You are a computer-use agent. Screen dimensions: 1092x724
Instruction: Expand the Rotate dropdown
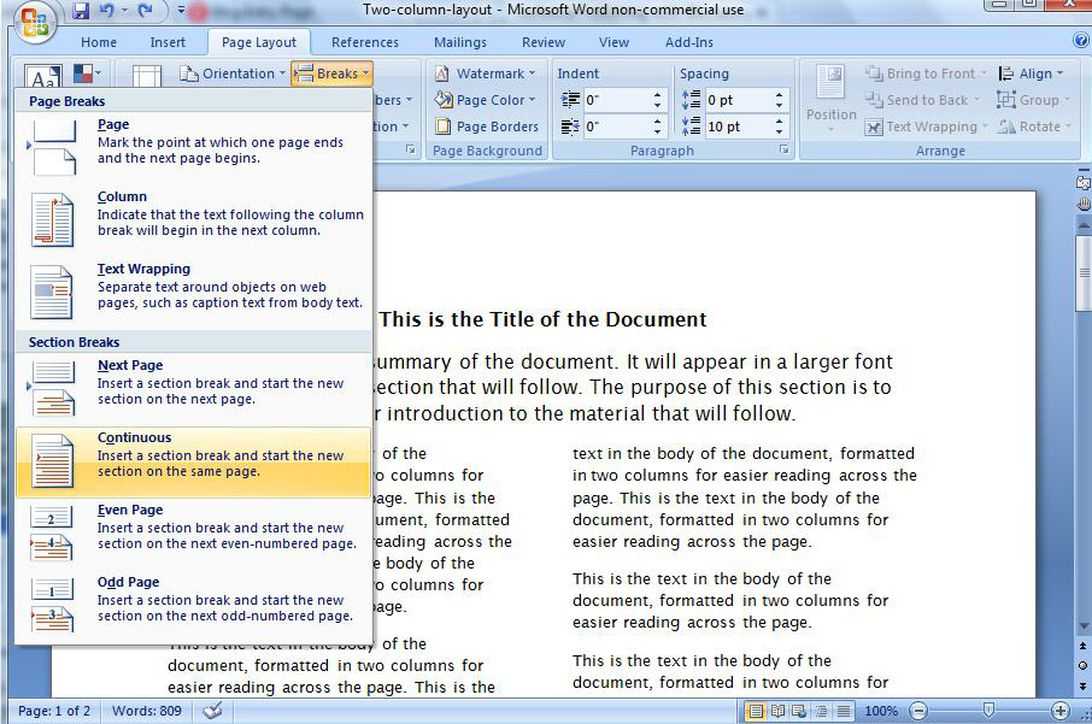[x=1034, y=127]
